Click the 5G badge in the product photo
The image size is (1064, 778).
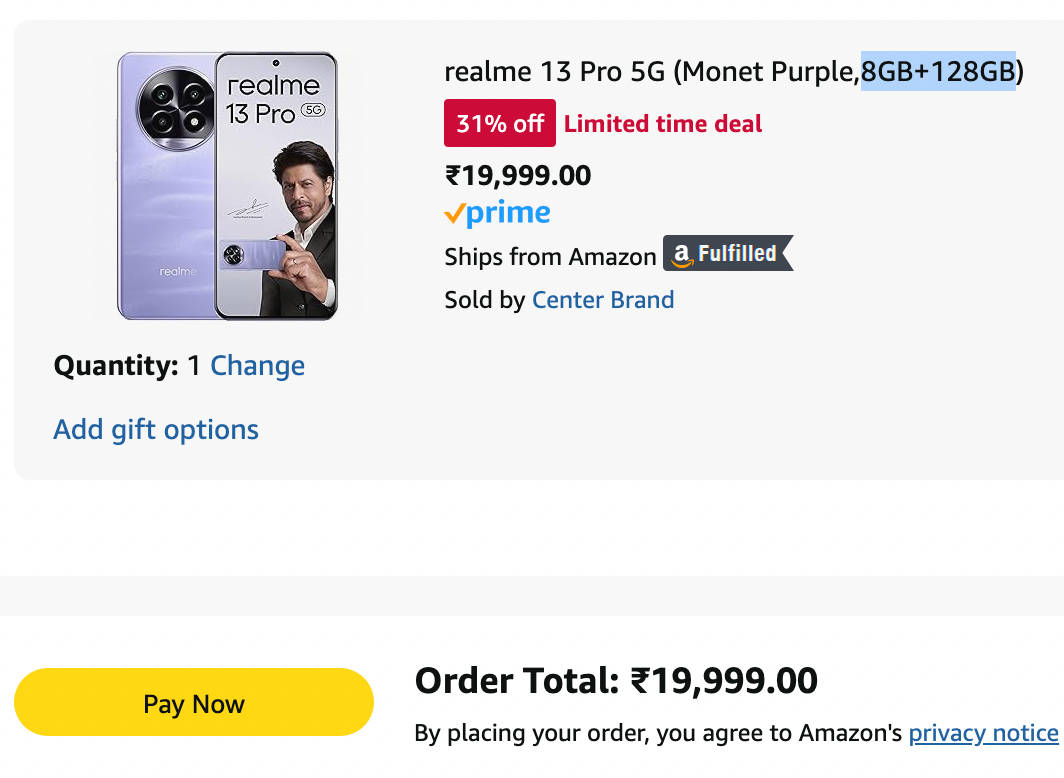point(315,107)
